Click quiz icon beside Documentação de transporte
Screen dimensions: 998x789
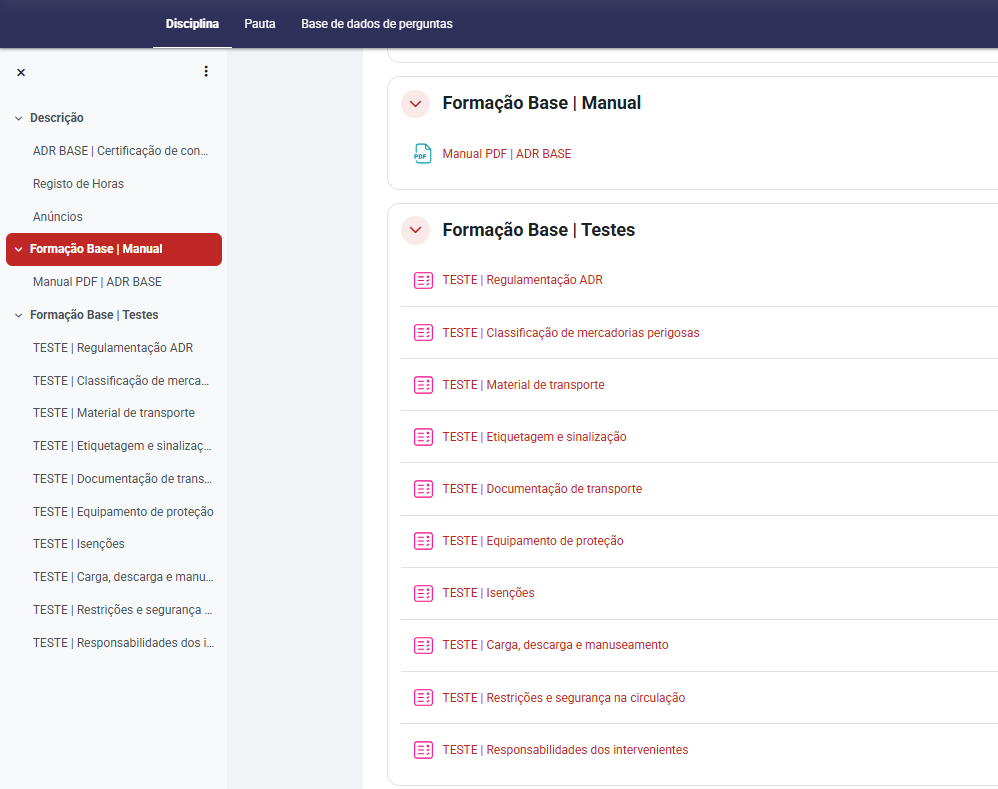click(x=423, y=489)
